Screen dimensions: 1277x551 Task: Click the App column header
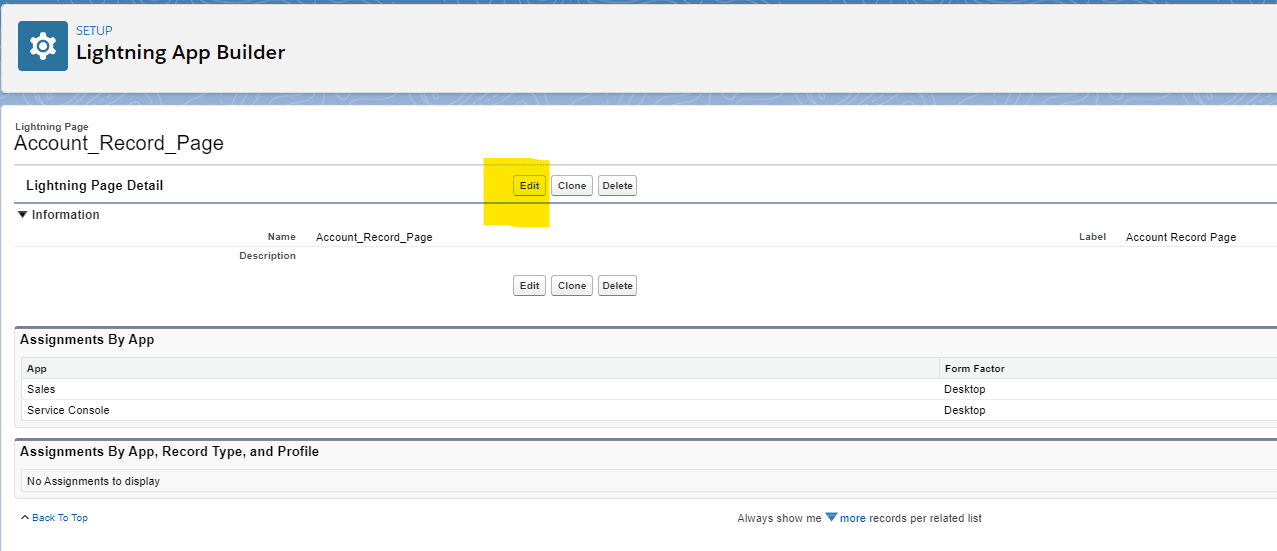coord(480,368)
